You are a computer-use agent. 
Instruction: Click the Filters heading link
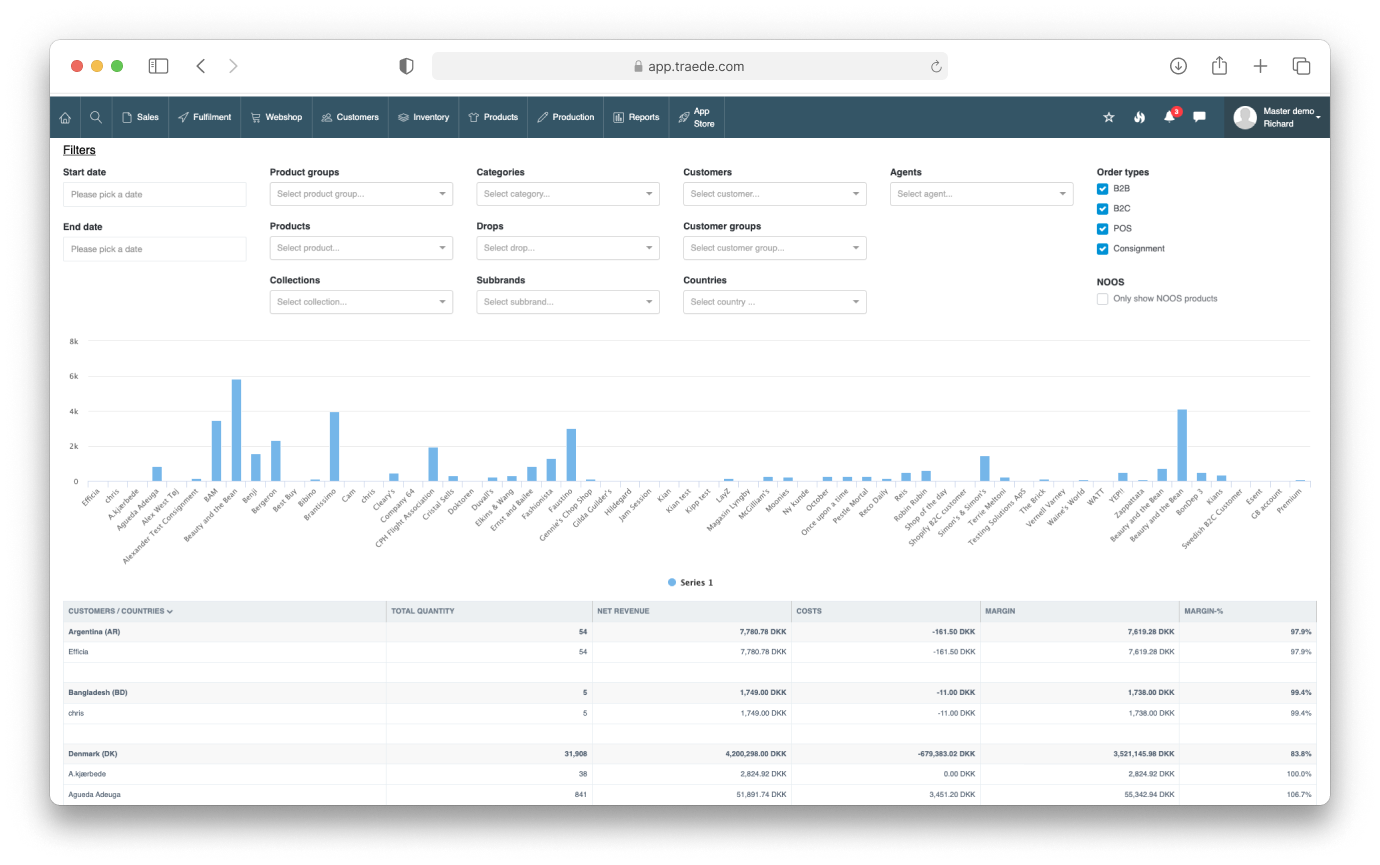79,150
